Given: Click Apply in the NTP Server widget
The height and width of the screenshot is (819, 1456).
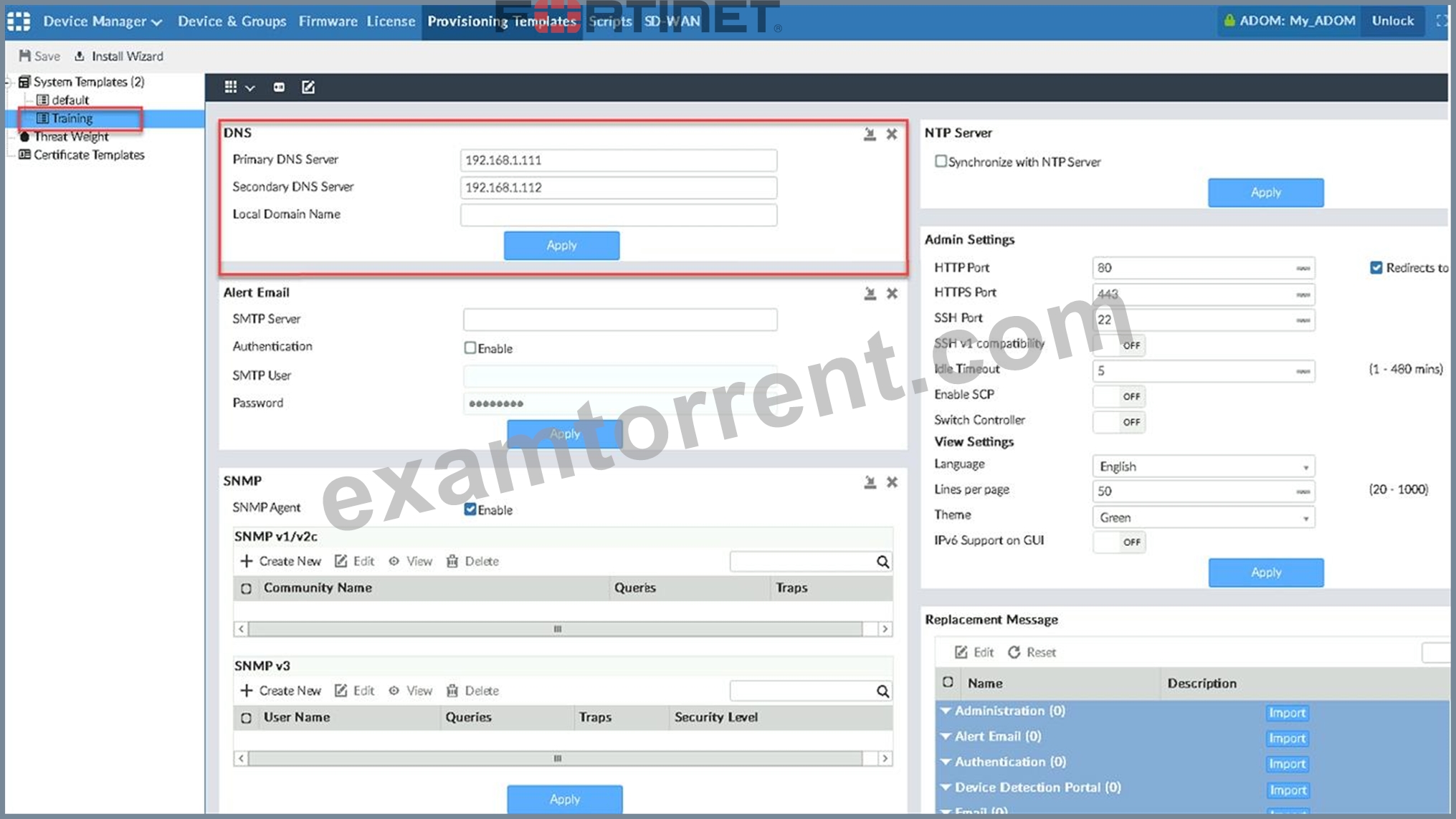Looking at the screenshot, I should 1266,193.
